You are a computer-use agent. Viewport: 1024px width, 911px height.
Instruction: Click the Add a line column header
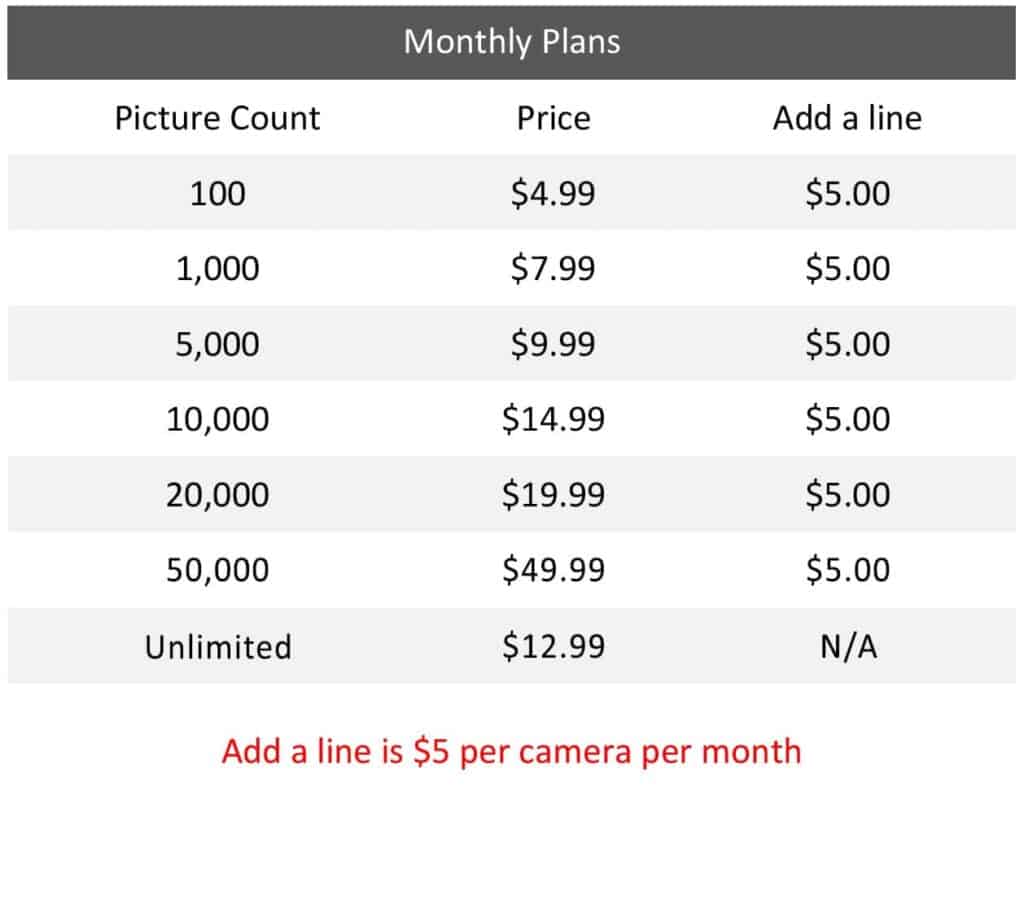847,118
